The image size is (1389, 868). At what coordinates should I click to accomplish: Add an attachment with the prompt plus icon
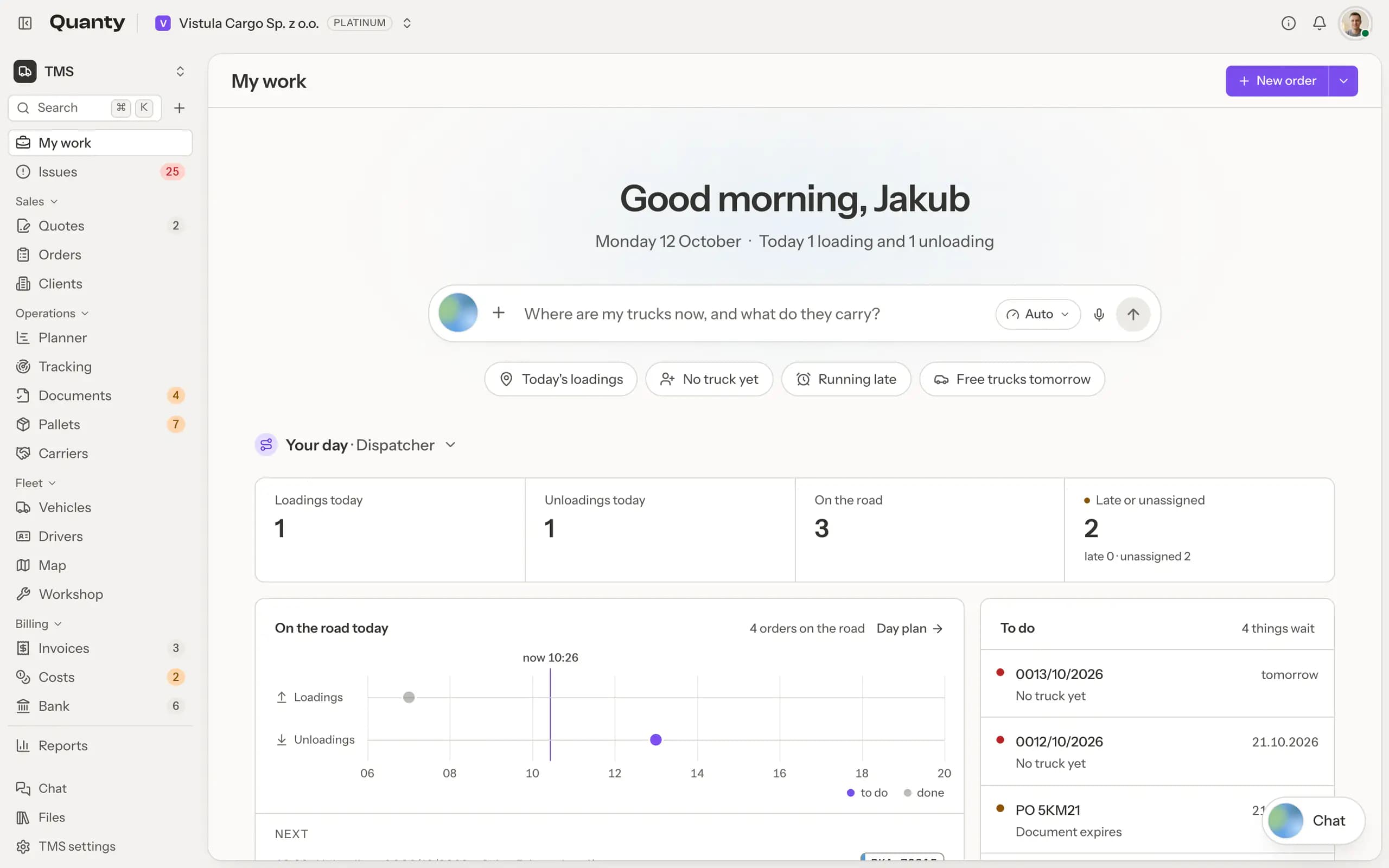pyautogui.click(x=499, y=313)
